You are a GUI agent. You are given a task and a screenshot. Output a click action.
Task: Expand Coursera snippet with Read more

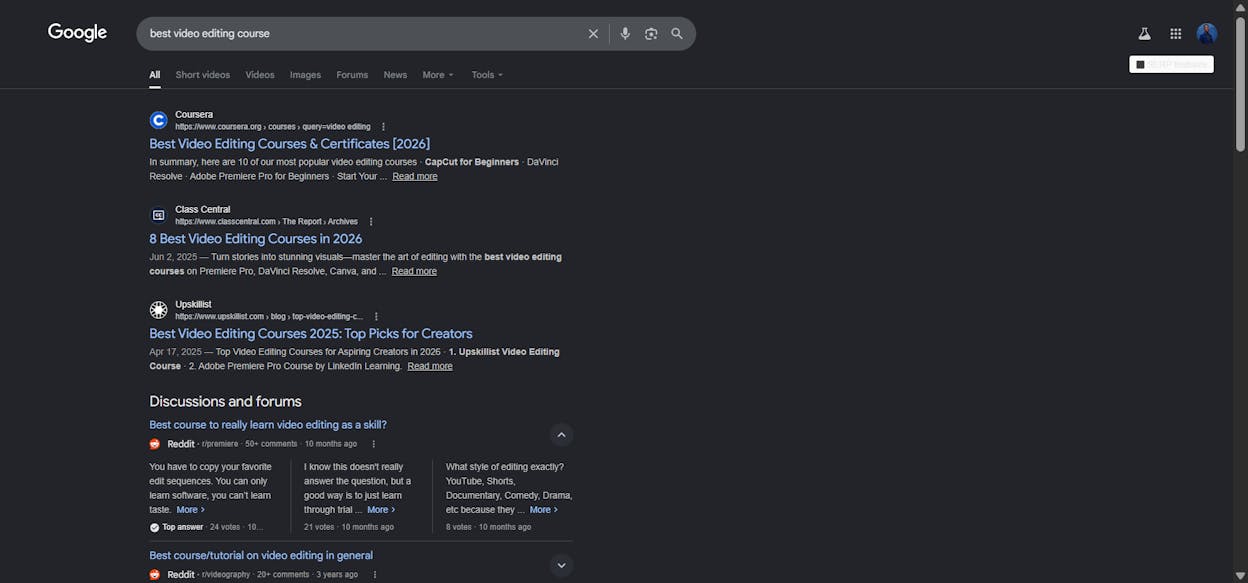click(415, 176)
